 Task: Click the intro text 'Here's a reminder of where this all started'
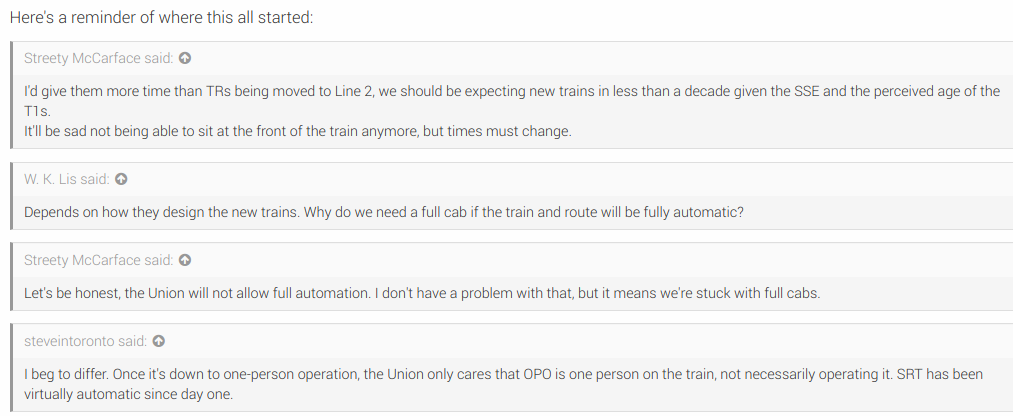click(x=160, y=19)
